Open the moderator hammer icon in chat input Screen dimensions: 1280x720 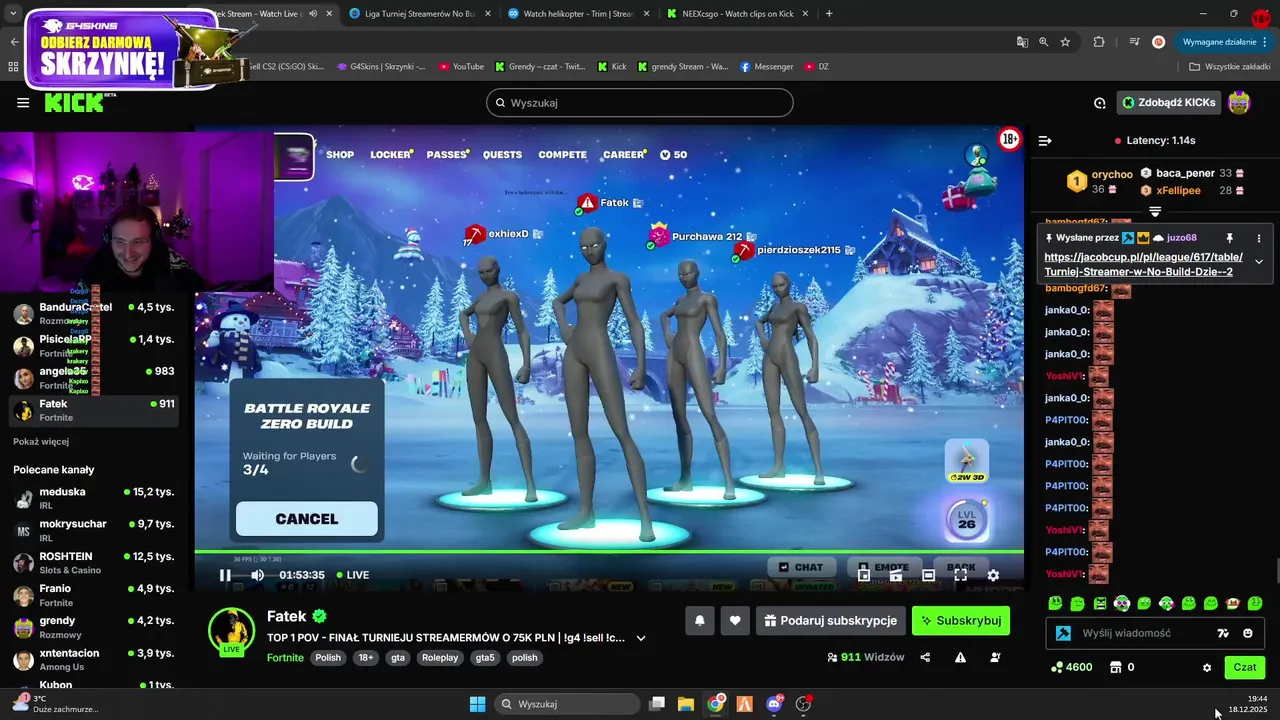coord(1064,633)
